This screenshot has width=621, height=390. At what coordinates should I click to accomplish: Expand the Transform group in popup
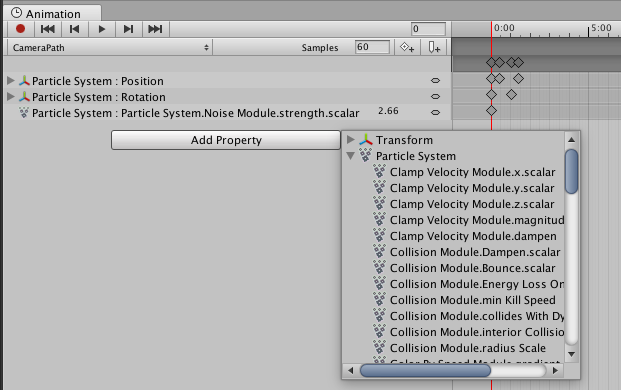click(351, 140)
